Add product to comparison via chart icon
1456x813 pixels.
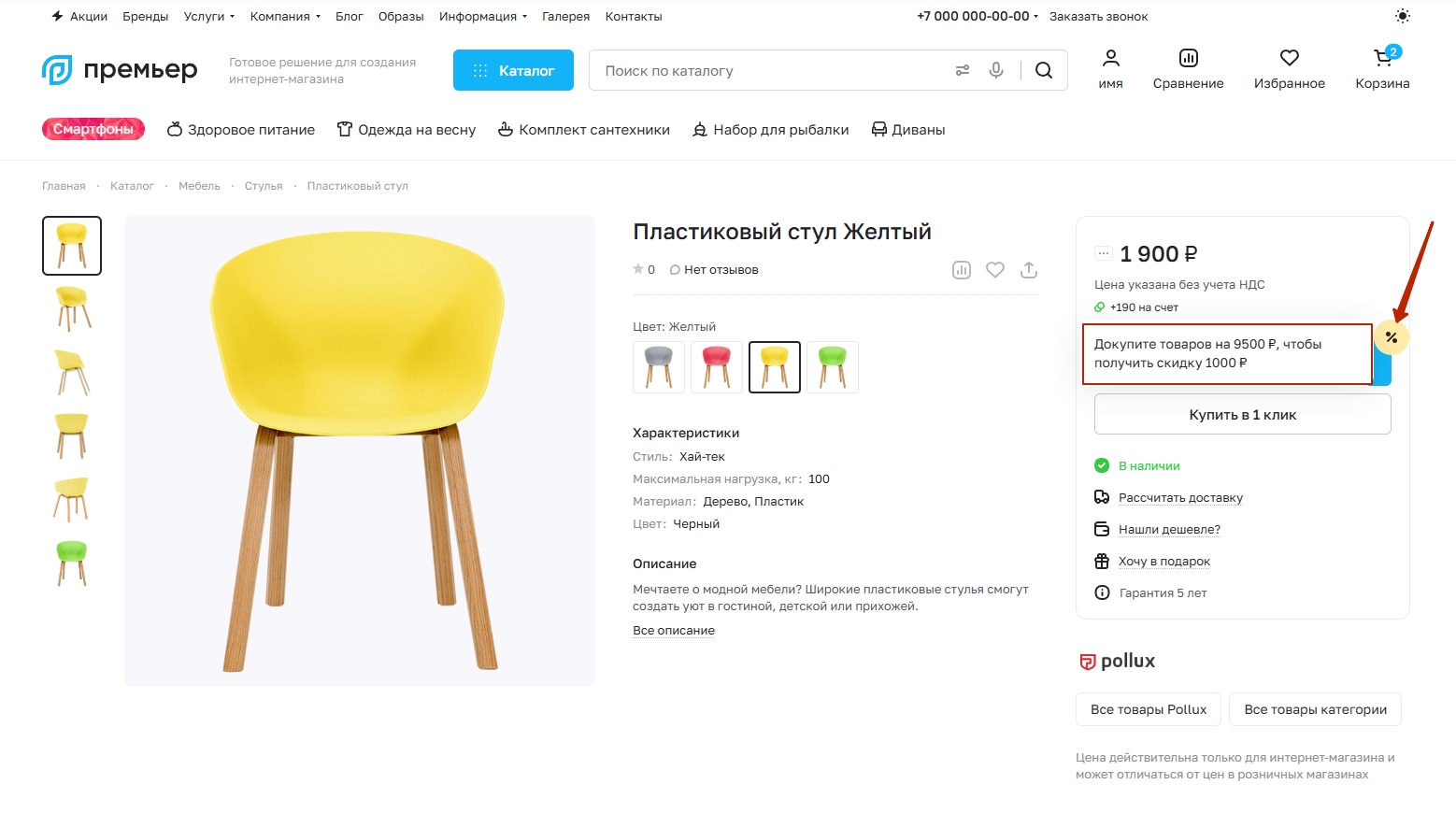[x=962, y=270]
